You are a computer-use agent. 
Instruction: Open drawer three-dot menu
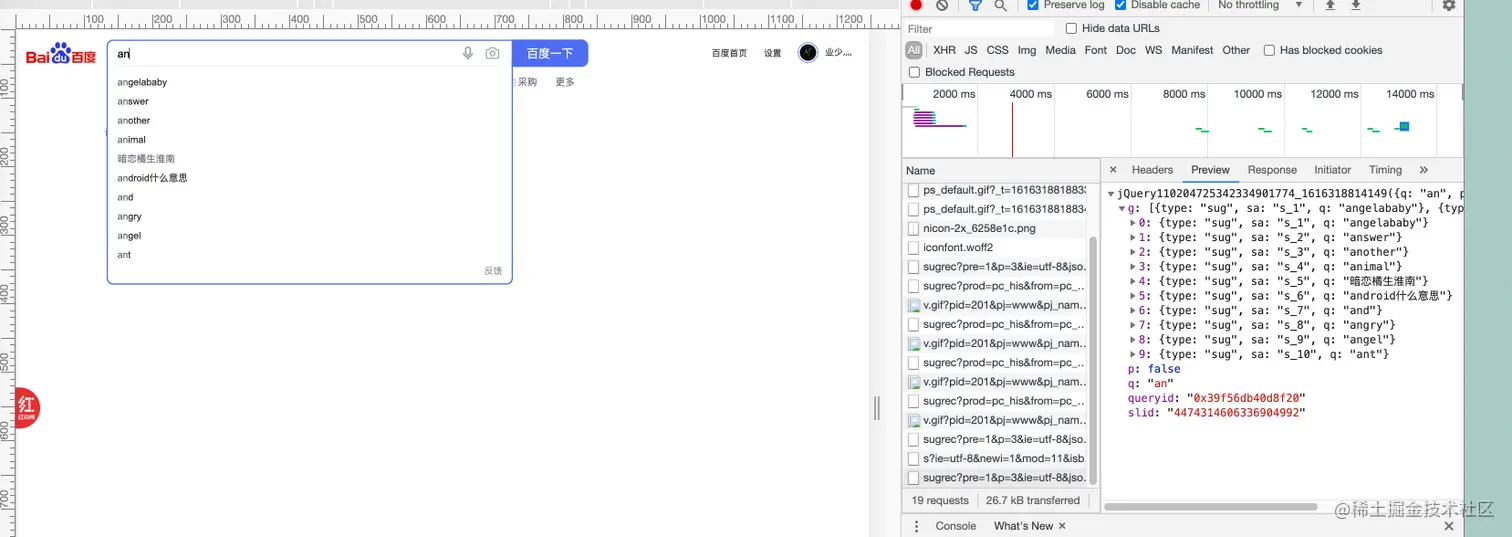(x=917, y=526)
